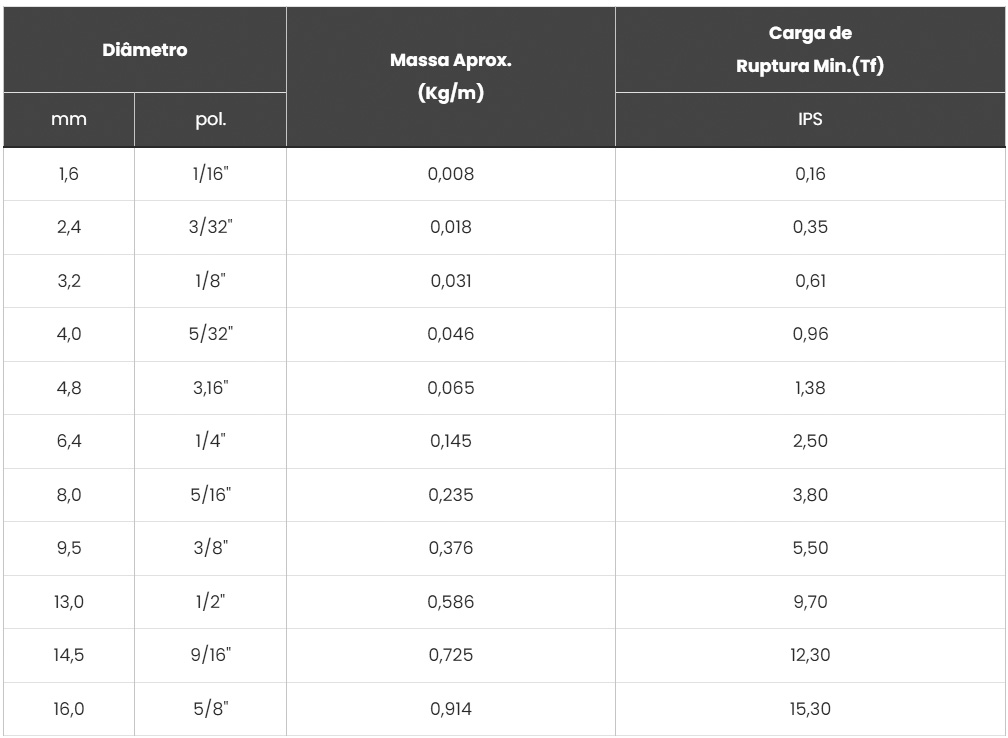
Task: Click rupture load value 0,96
Action: click(x=810, y=334)
